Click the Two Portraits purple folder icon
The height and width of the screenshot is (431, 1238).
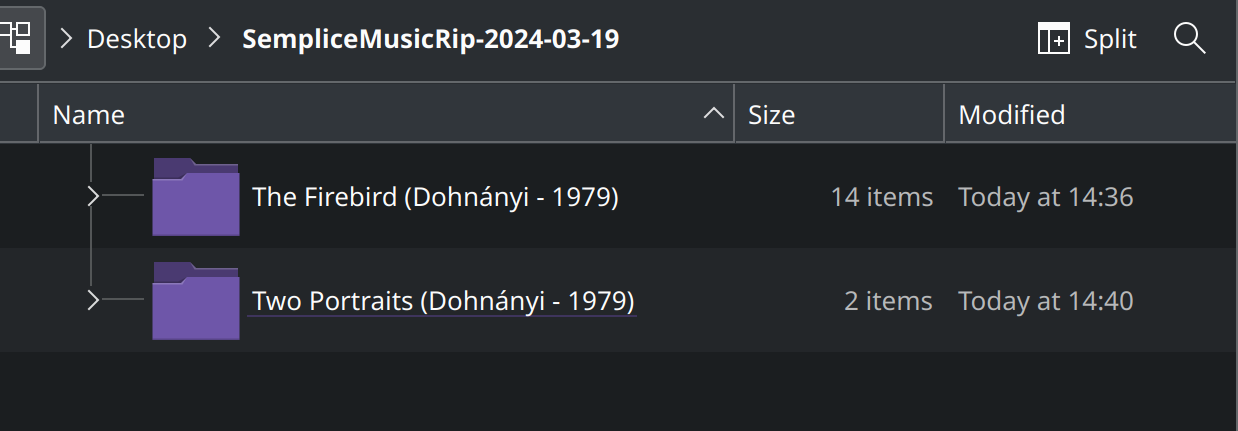195,301
